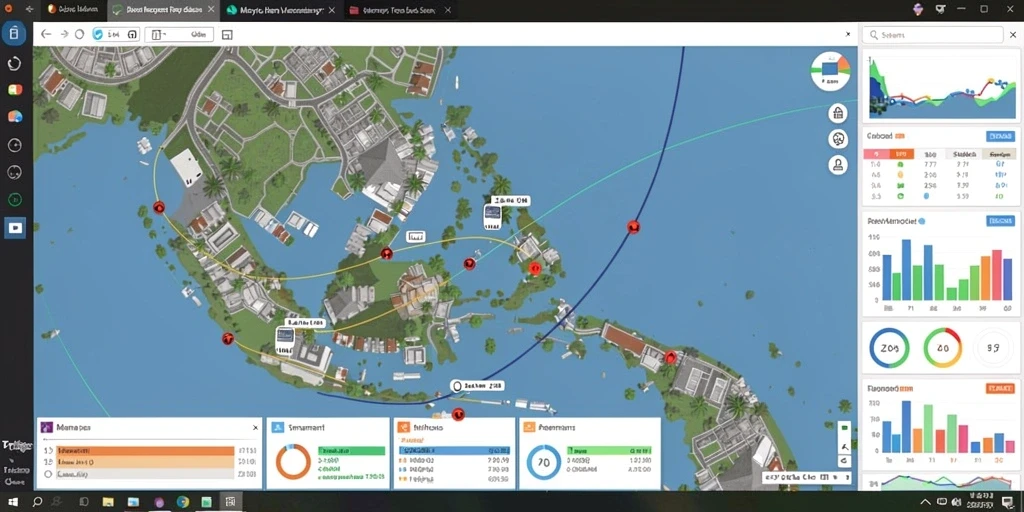Image resolution: width=1024 pixels, height=512 pixels.
Task: Click the map label box above the bottom marker
Action: [477, 386]
